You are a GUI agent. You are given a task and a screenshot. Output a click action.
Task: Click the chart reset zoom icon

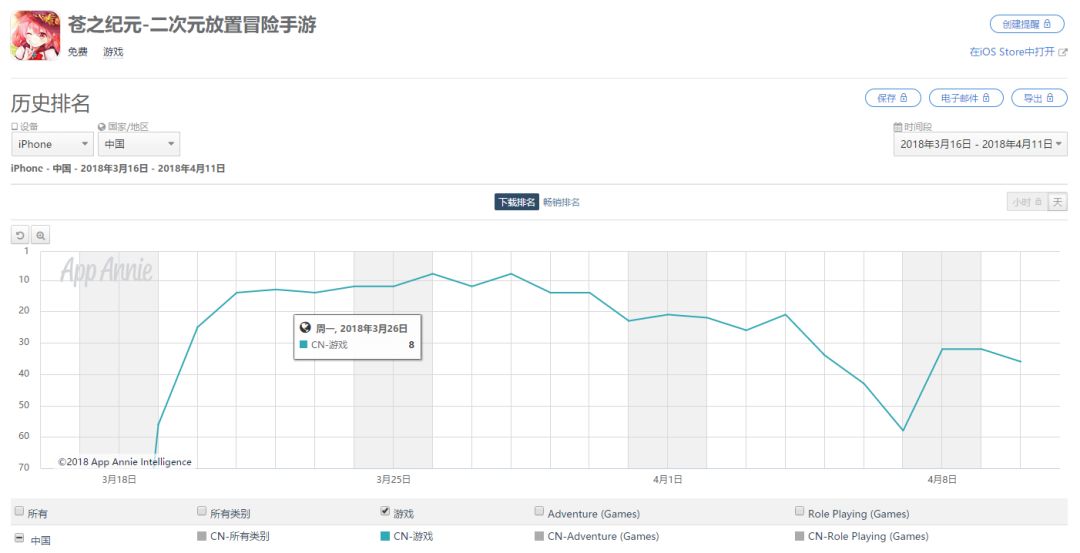pos(20,235)
